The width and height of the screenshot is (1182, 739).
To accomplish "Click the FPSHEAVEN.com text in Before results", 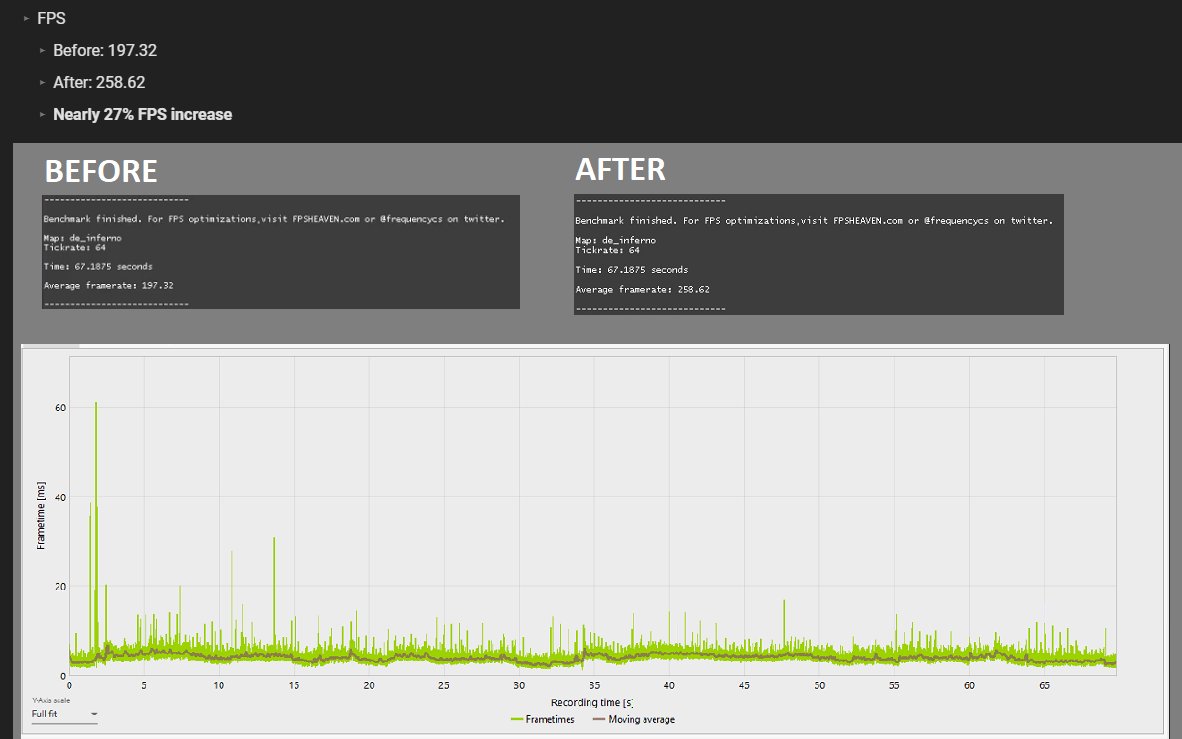I will click(325, 218).
